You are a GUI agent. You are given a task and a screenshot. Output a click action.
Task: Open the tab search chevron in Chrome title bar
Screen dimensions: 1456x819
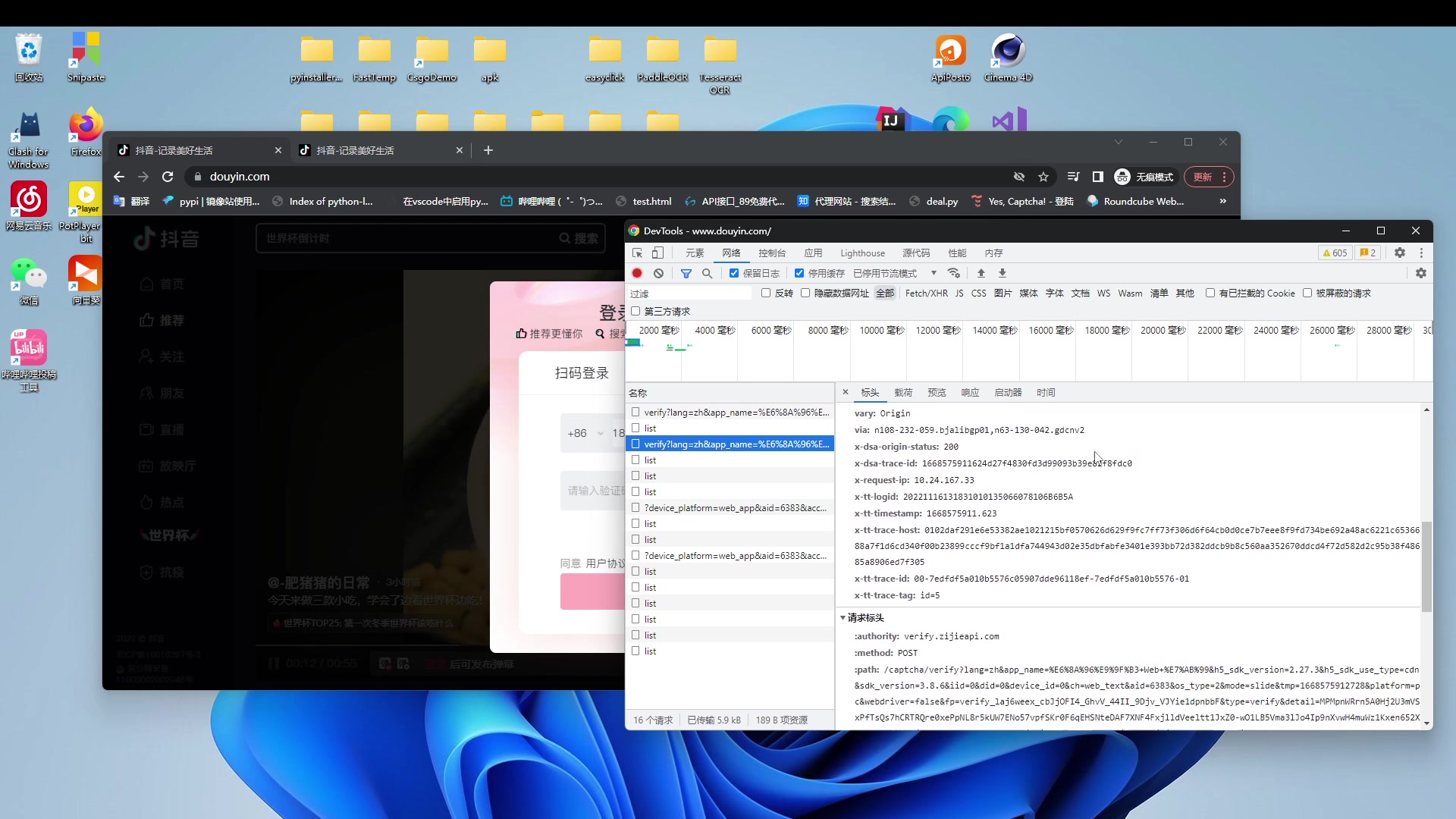point(1118,142)
